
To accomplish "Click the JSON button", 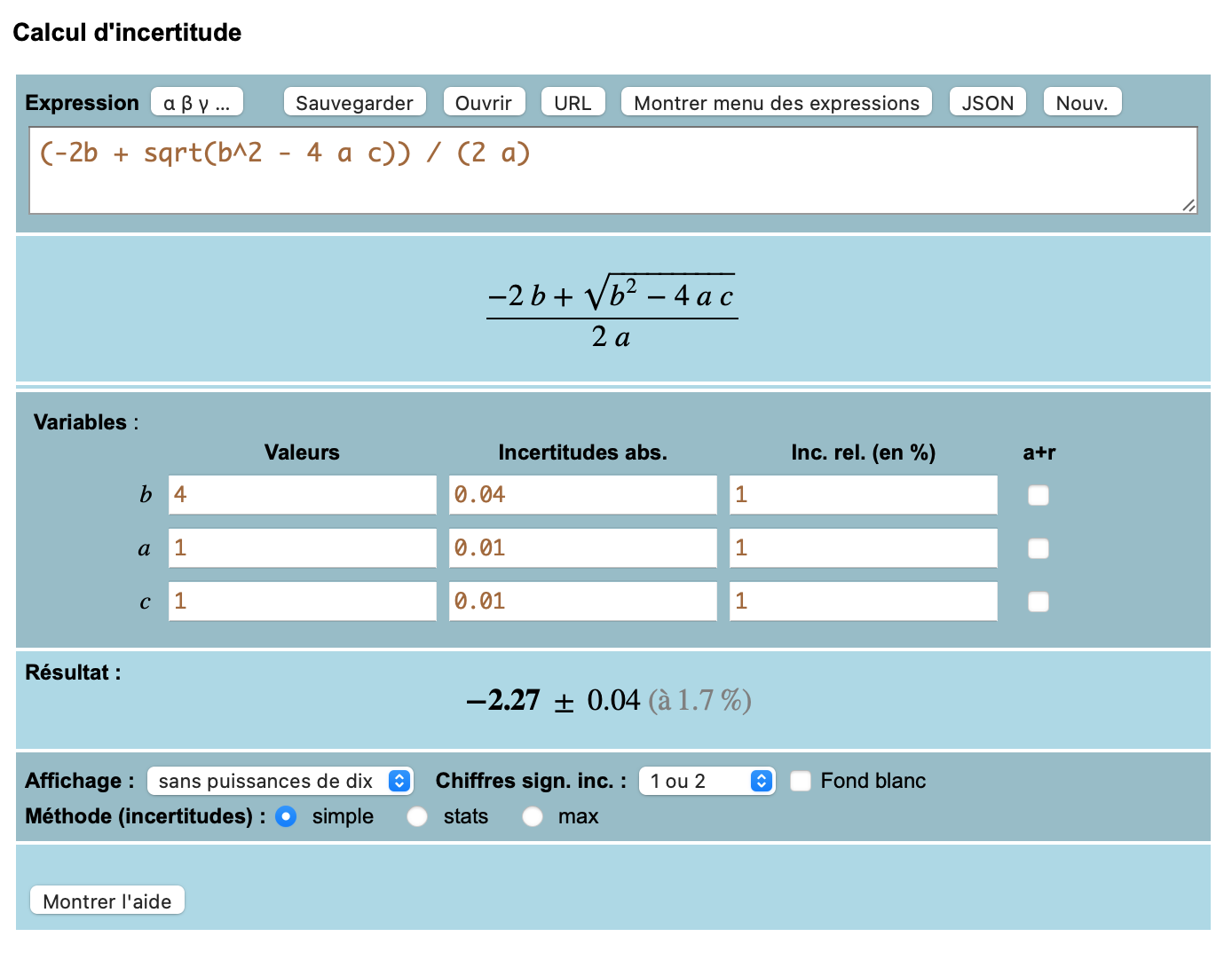I will coord(987,103).
